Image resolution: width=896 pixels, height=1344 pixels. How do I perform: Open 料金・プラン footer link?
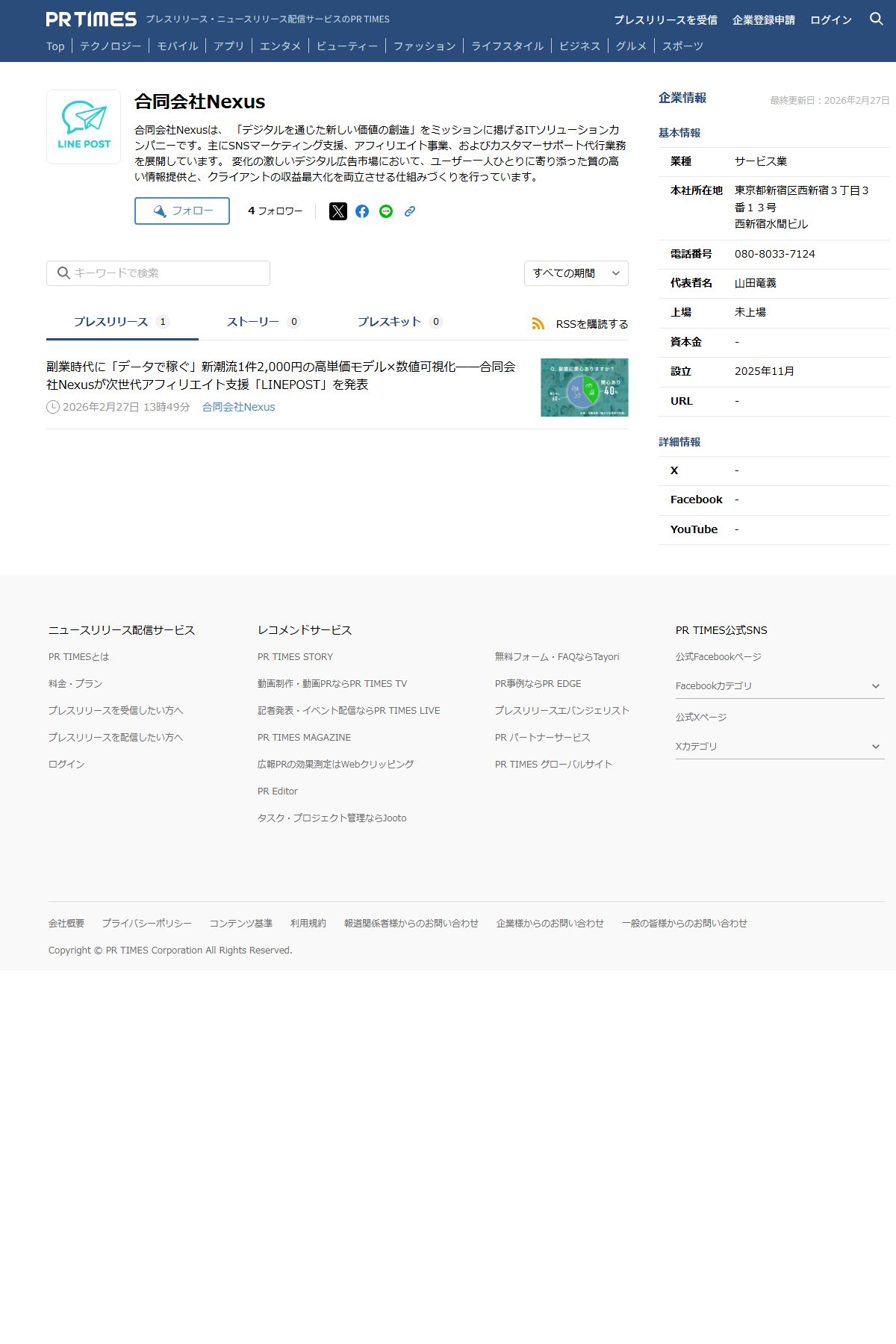click(75, 684)
